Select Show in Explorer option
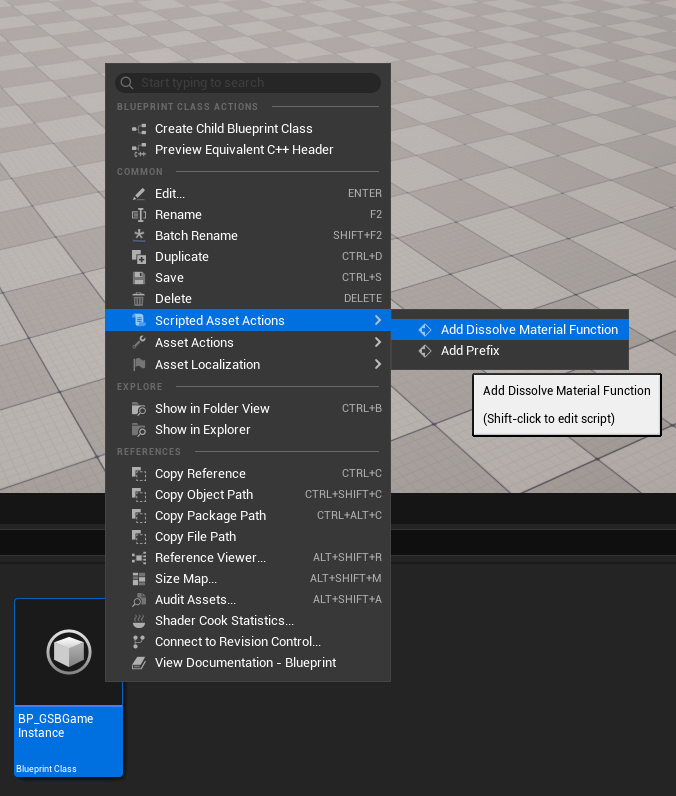The width and height of the screenshot is (676, 796). point(202,430)
